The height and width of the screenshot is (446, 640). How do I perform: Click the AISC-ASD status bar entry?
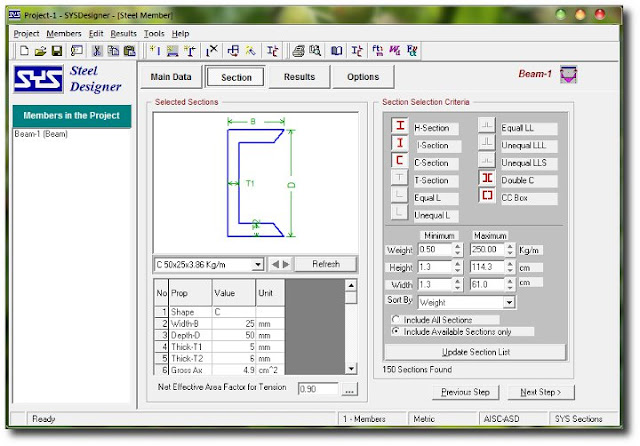coord(502,419)
